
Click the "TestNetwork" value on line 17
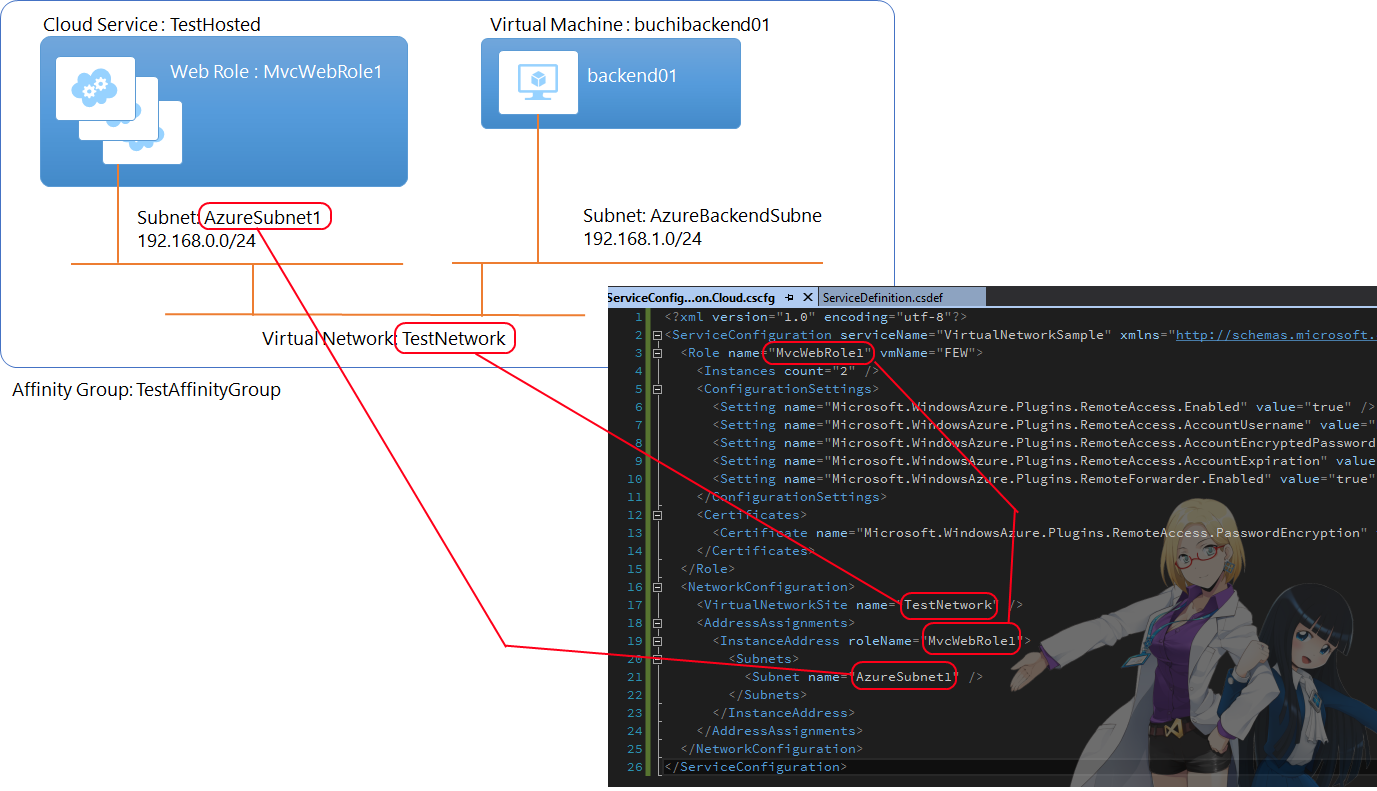[x=947, y=605]
